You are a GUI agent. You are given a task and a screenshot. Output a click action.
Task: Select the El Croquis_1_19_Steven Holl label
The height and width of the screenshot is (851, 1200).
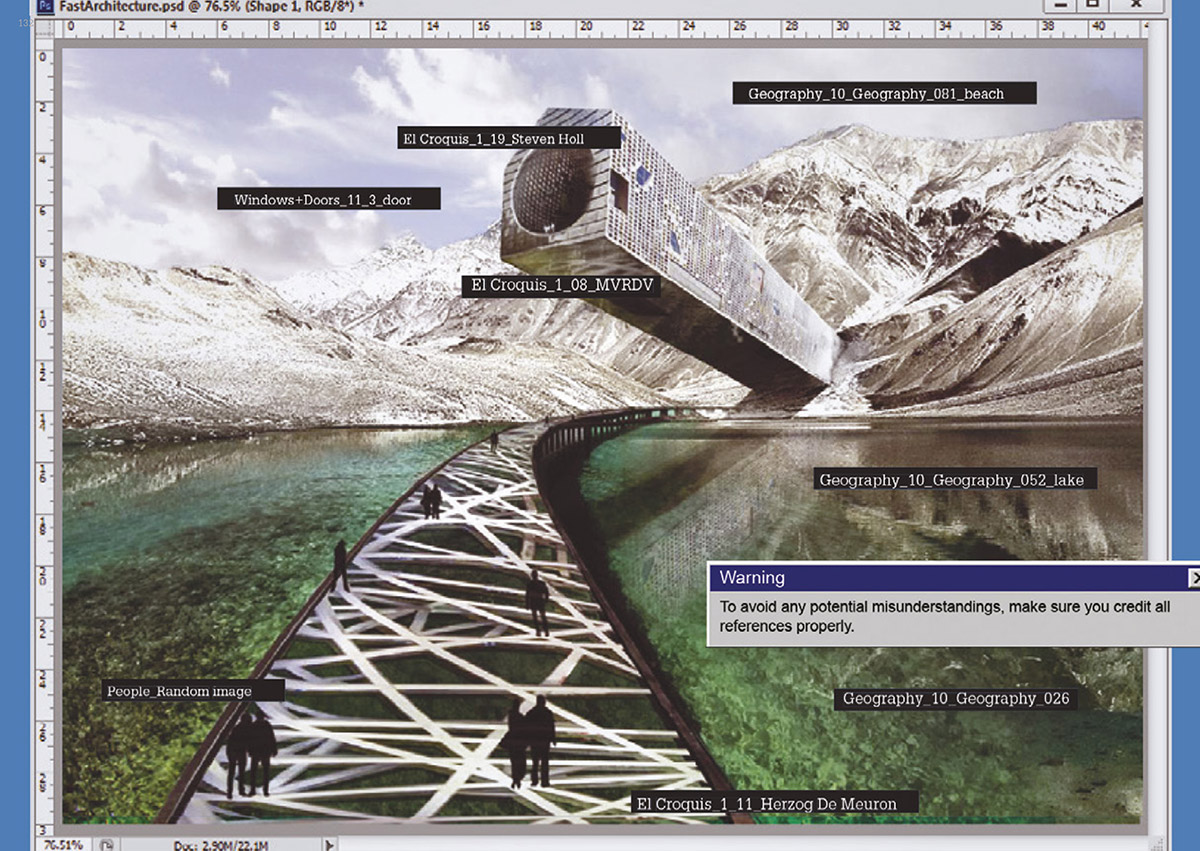point(493,139)
